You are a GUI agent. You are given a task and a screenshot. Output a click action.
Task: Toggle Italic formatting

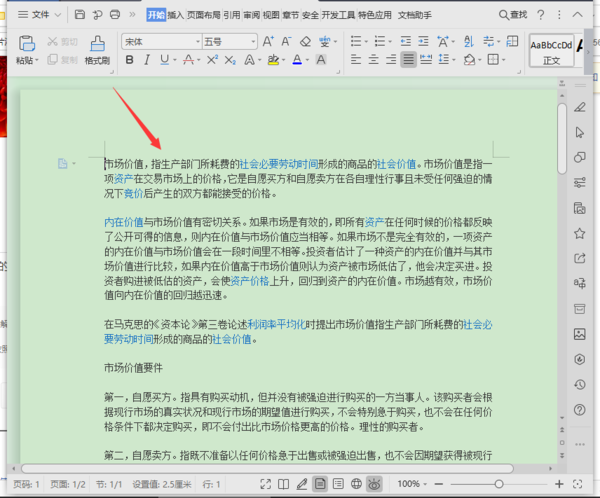point(147,60)
